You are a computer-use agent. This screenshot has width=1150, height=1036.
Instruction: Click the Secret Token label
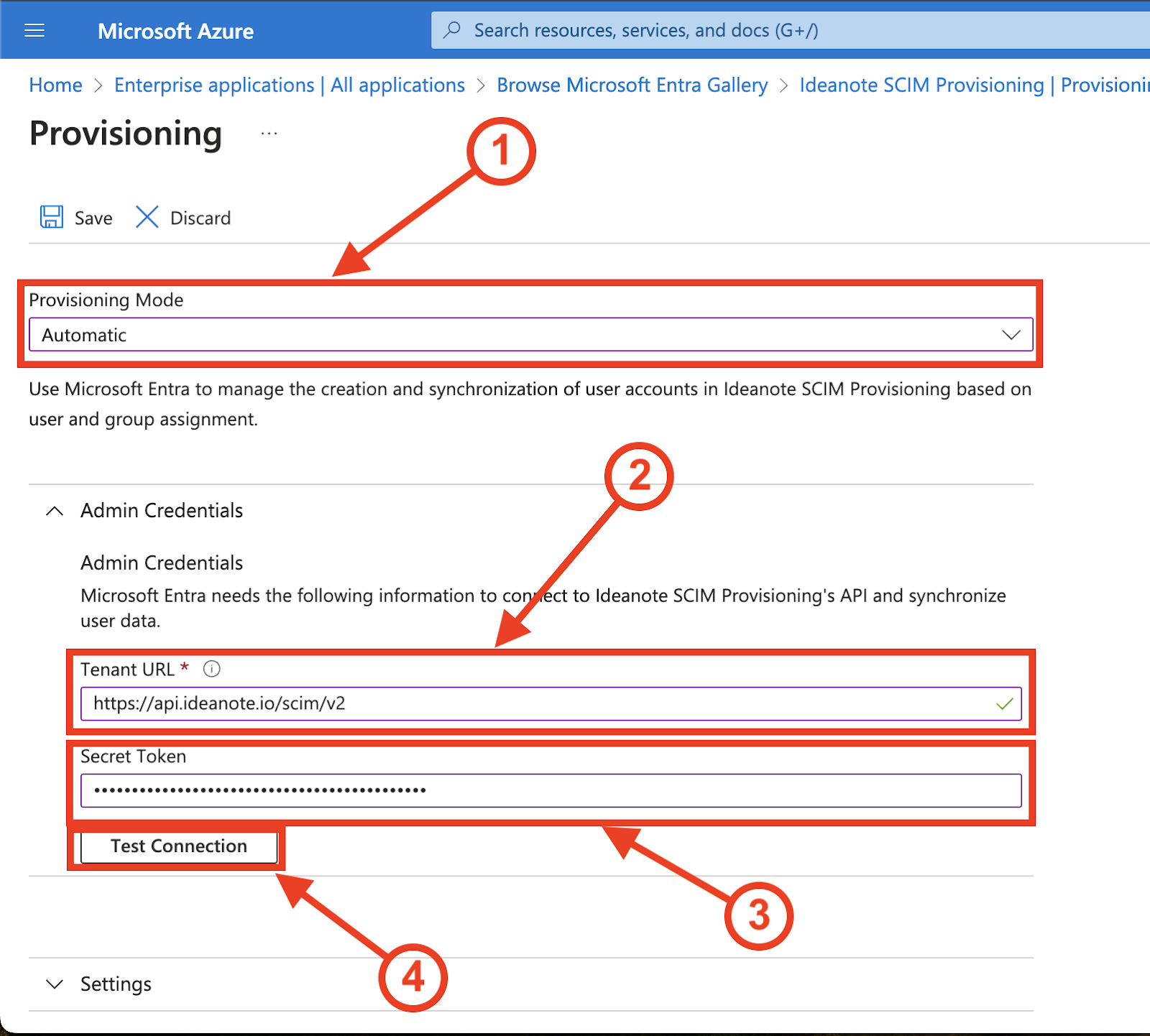pos(134,757)
